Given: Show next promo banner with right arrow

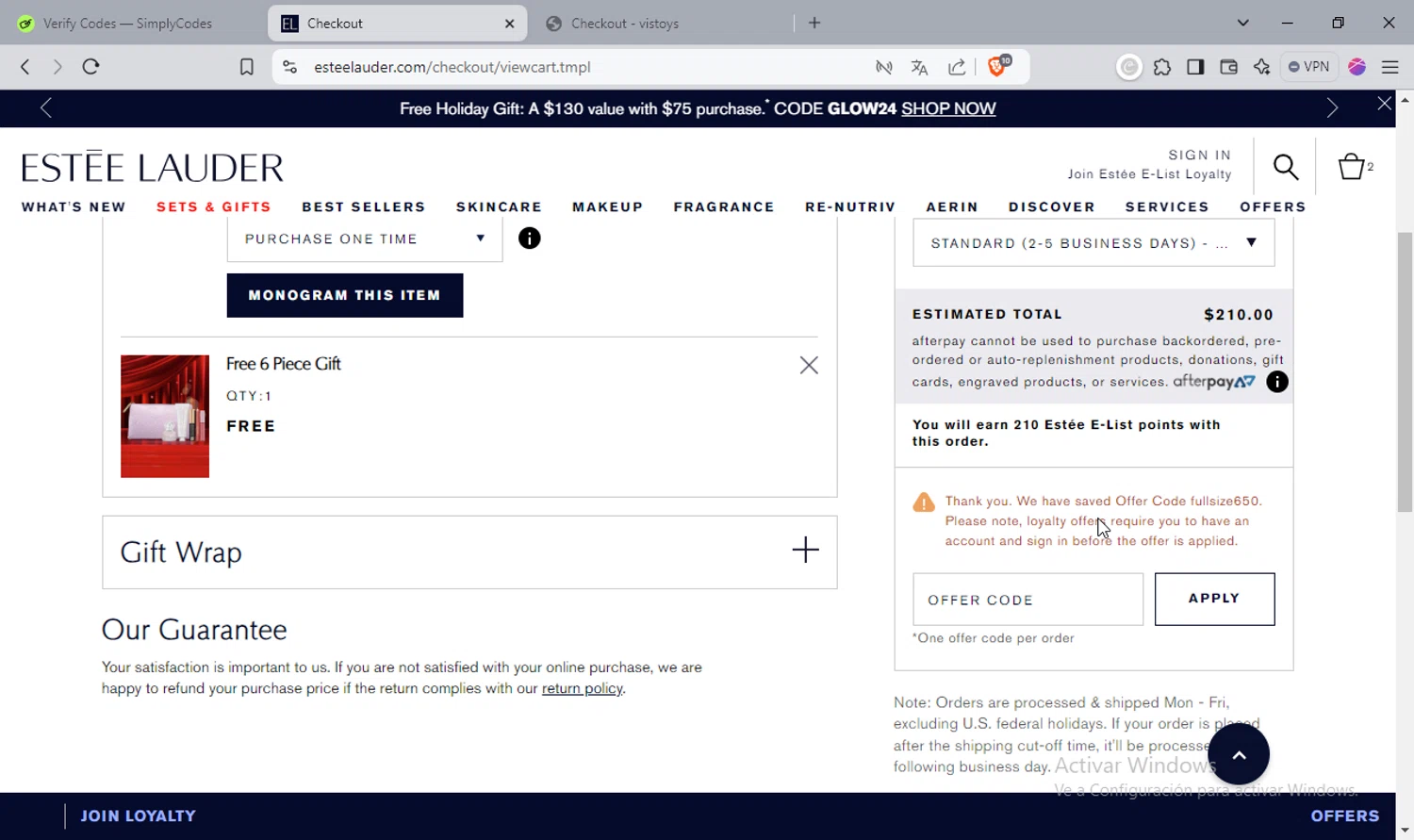Looking at the screenshot, I should [x=1332, y=108].
